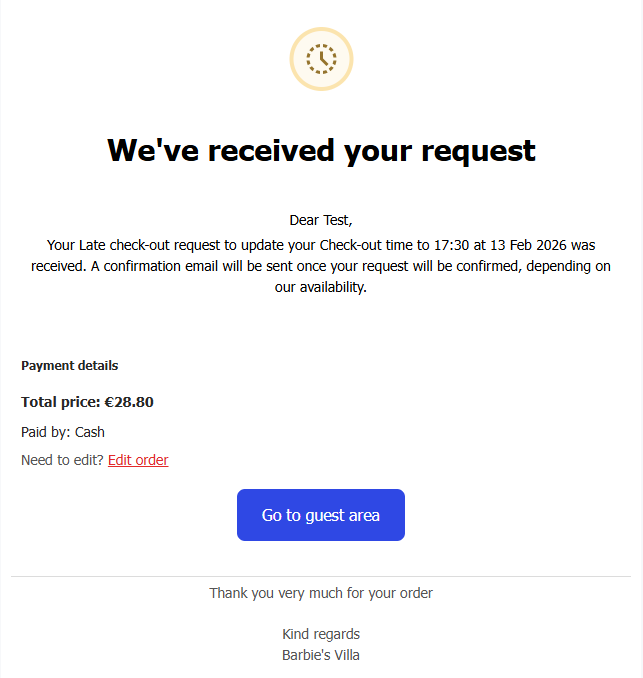Click the horizontal divider line above footer
Viewport: 643px width, 678px height.
321,576
